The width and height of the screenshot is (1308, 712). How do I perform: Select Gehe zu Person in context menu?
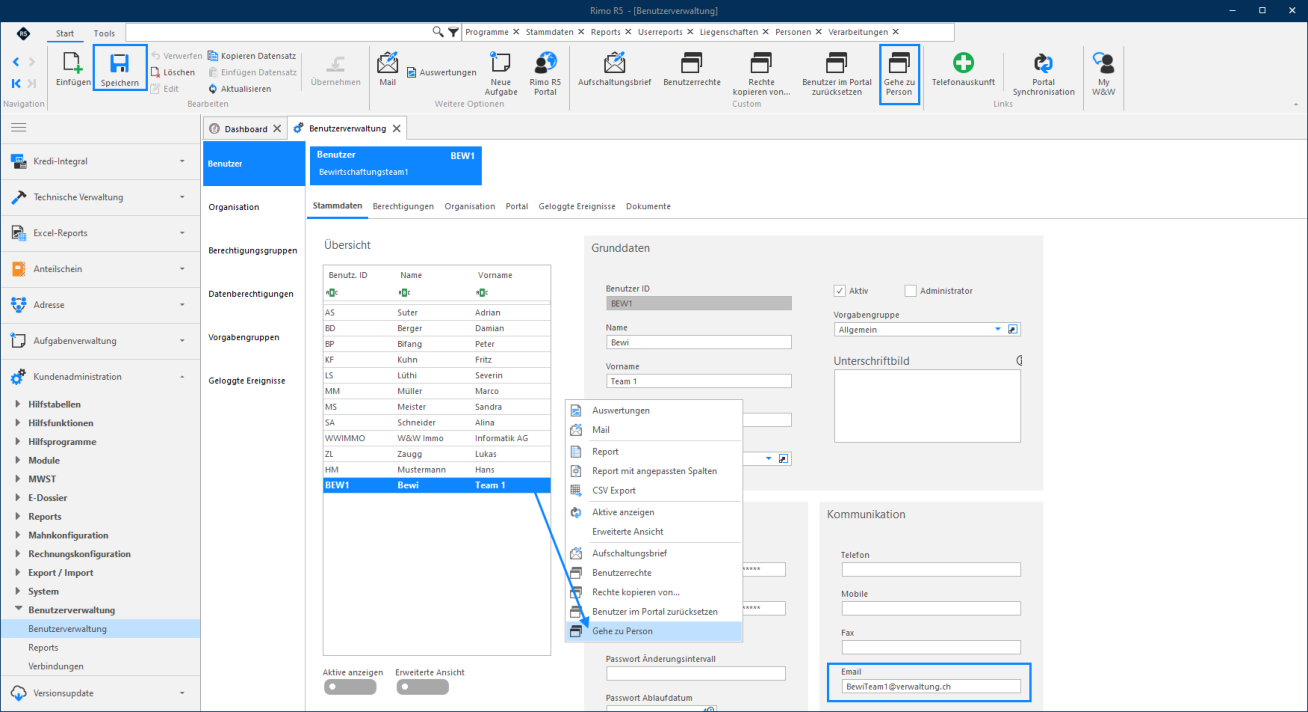[x=654, y=632]
